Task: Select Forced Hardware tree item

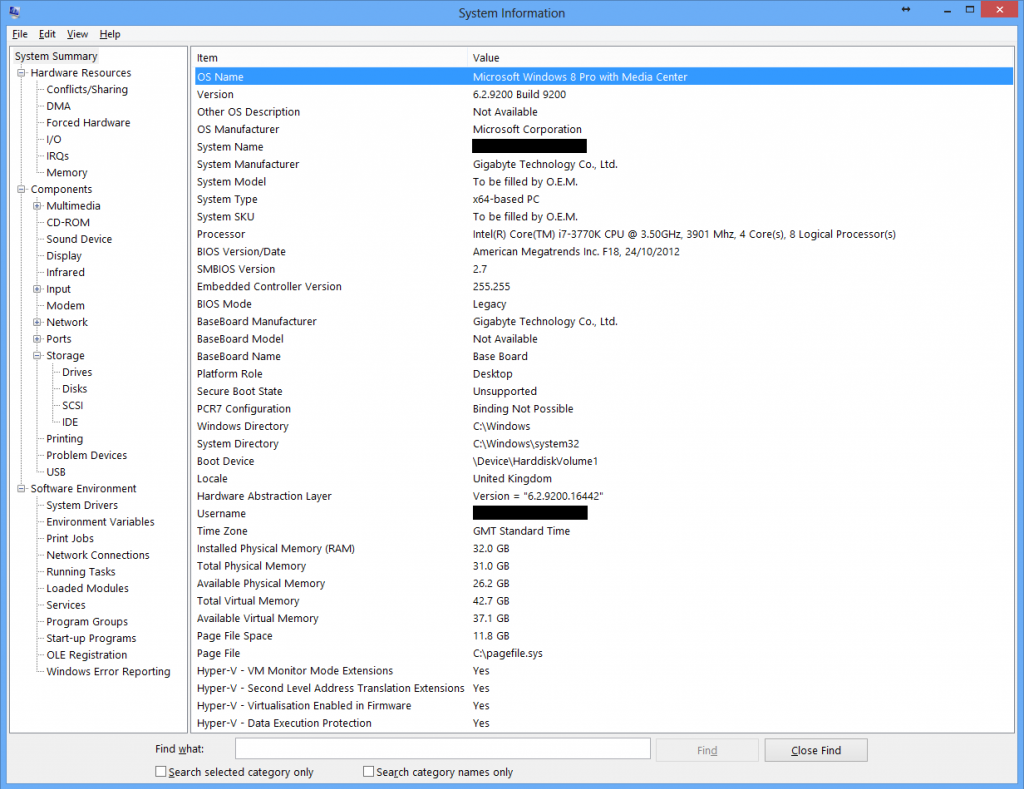Action: (88, 123)
